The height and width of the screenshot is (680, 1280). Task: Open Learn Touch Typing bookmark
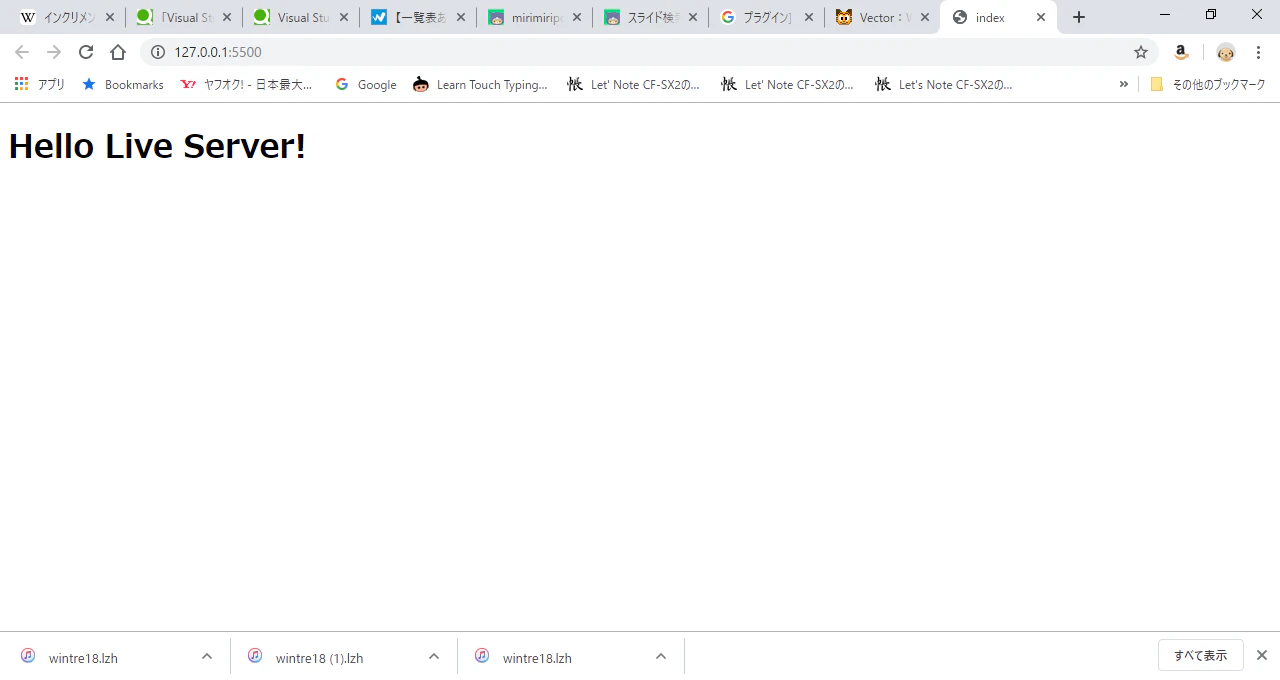pos(480,85)
